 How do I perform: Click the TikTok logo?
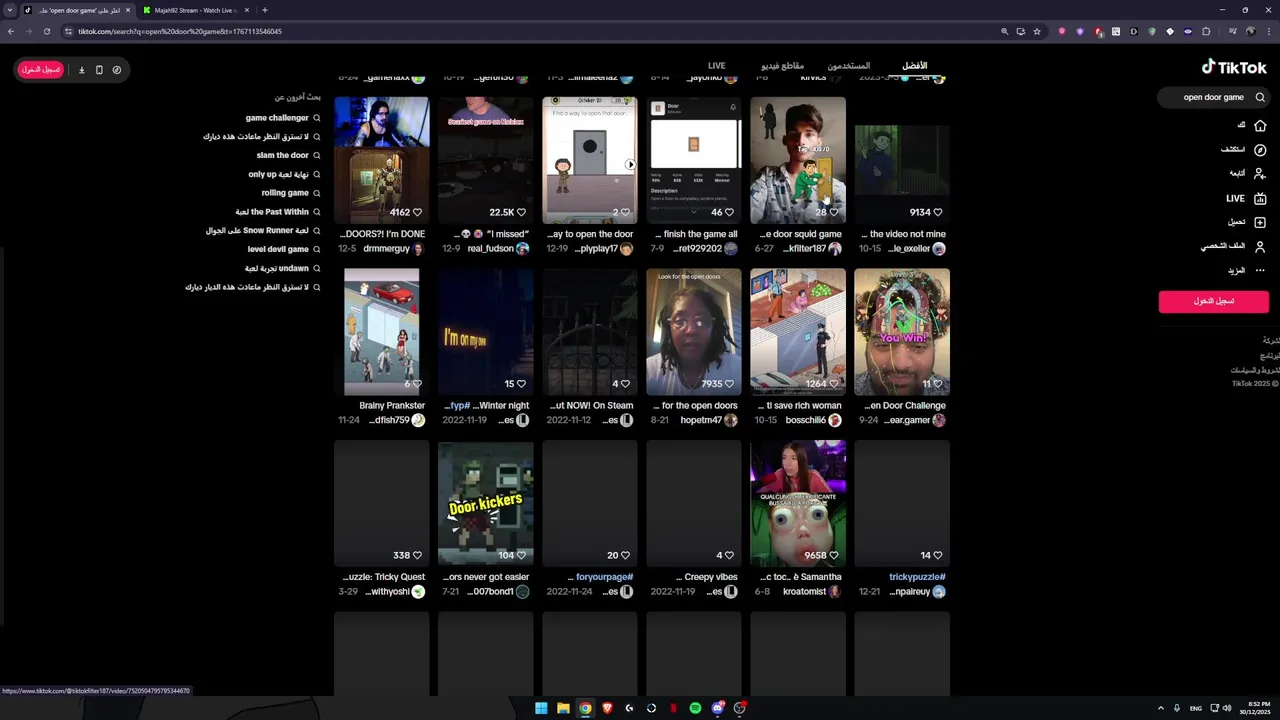[x=1234, y=67]
